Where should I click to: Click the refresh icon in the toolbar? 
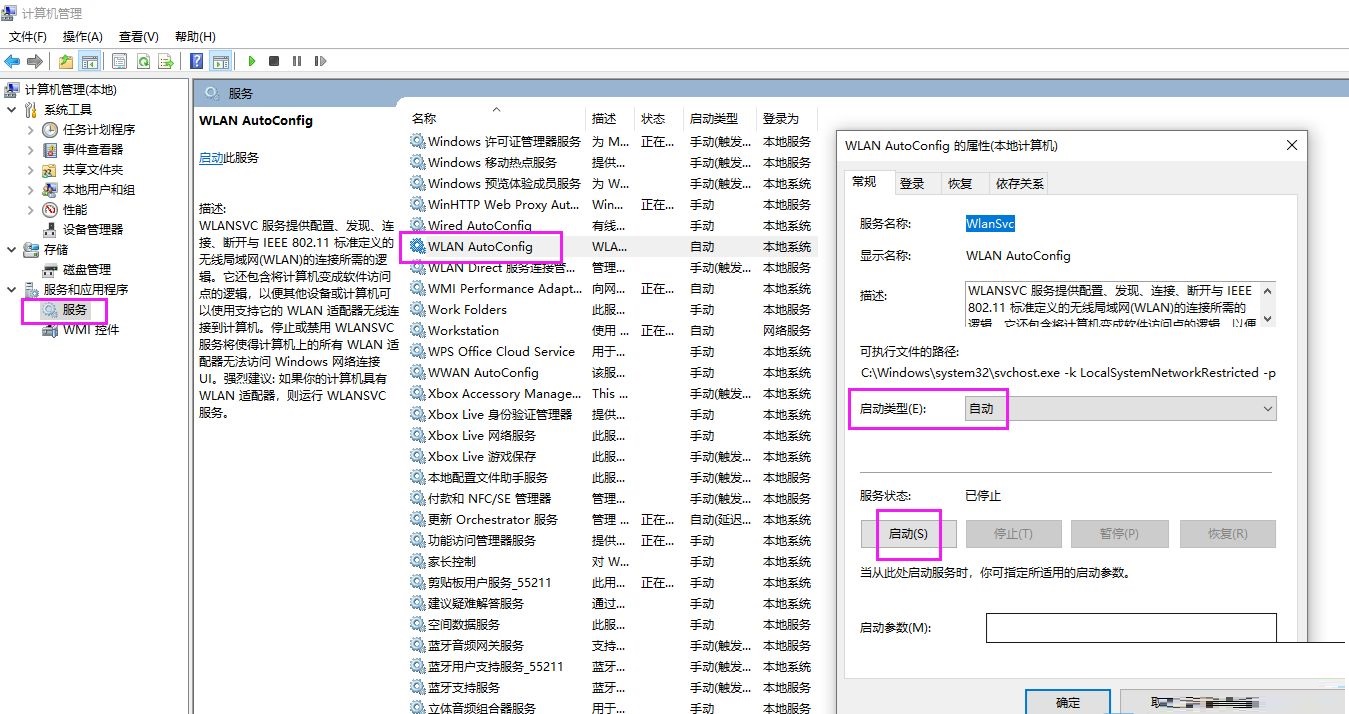pos(143,60)
